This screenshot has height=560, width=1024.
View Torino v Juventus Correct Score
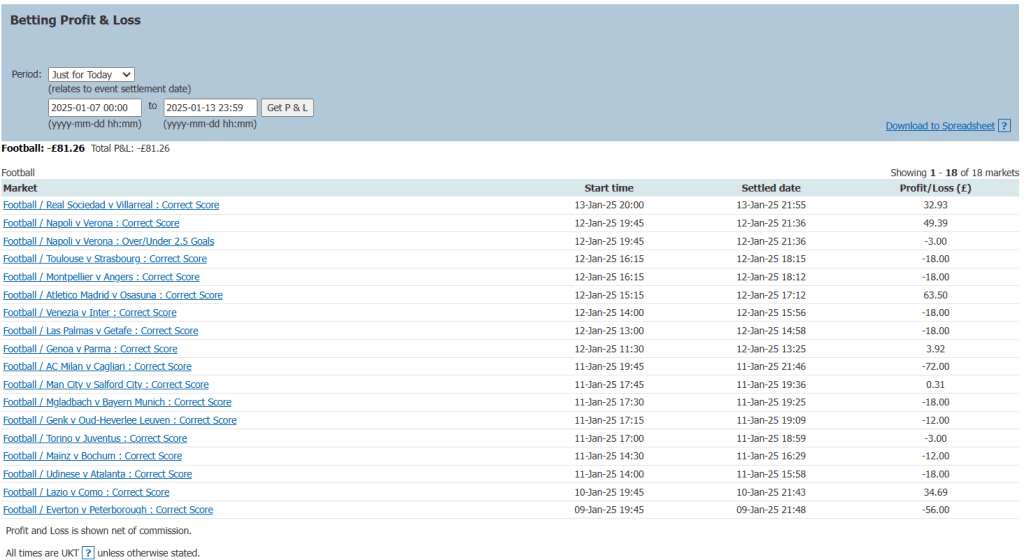click(95, 439)
